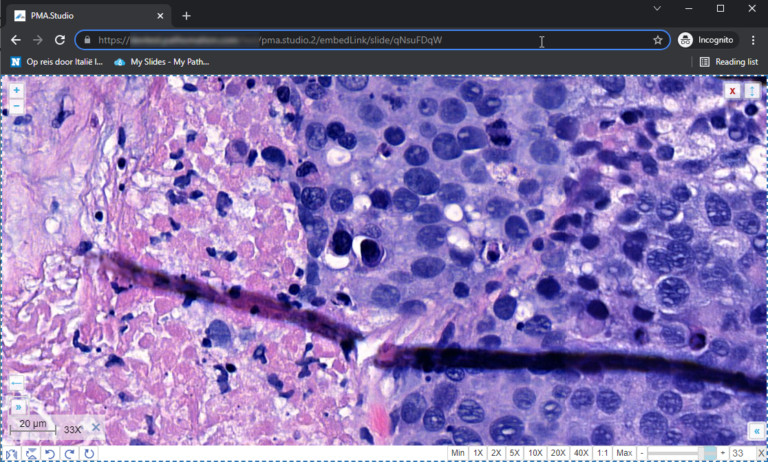Set magnification to 40X
Screen dimensions: 768x462
581,453
